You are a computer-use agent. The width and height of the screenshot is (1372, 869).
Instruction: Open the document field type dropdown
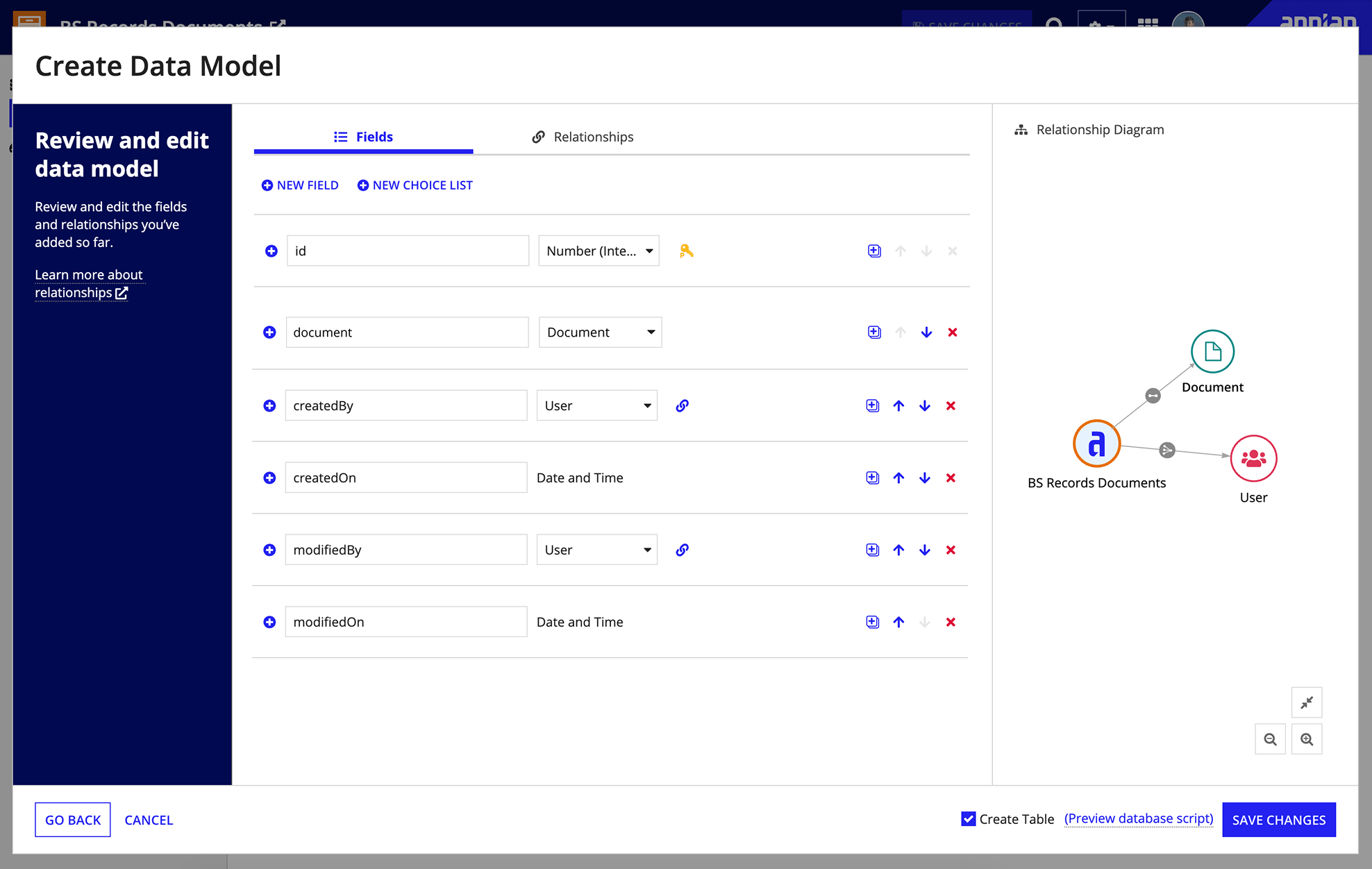[600, 332]
